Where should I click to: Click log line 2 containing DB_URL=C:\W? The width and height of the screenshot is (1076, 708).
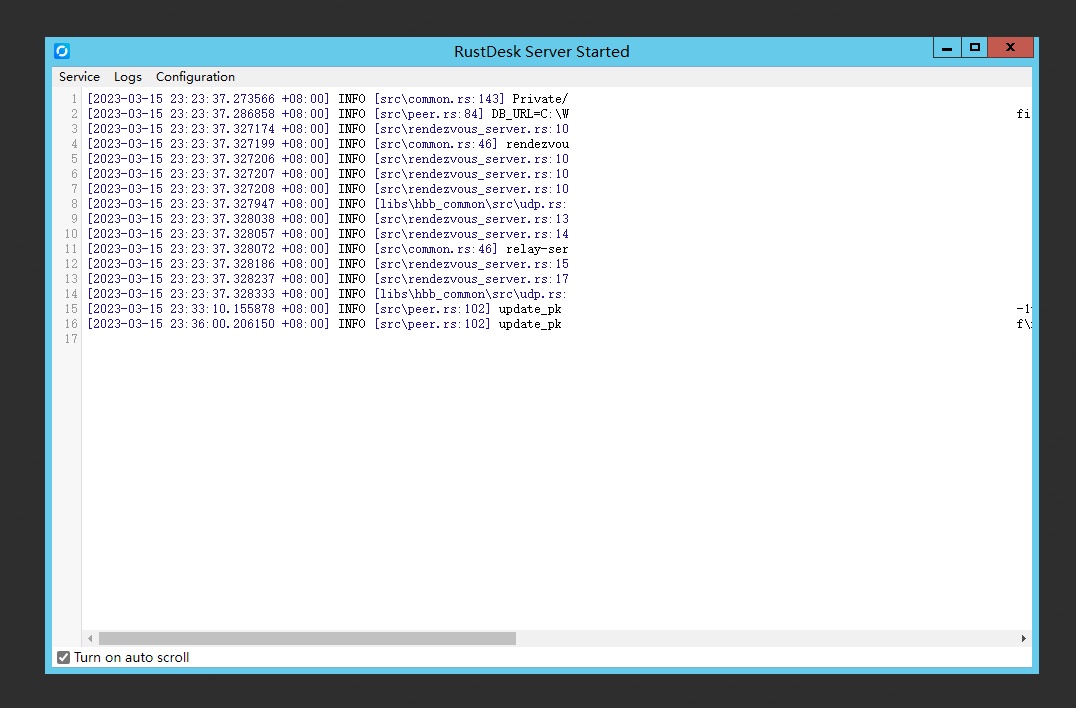(328, 114)
